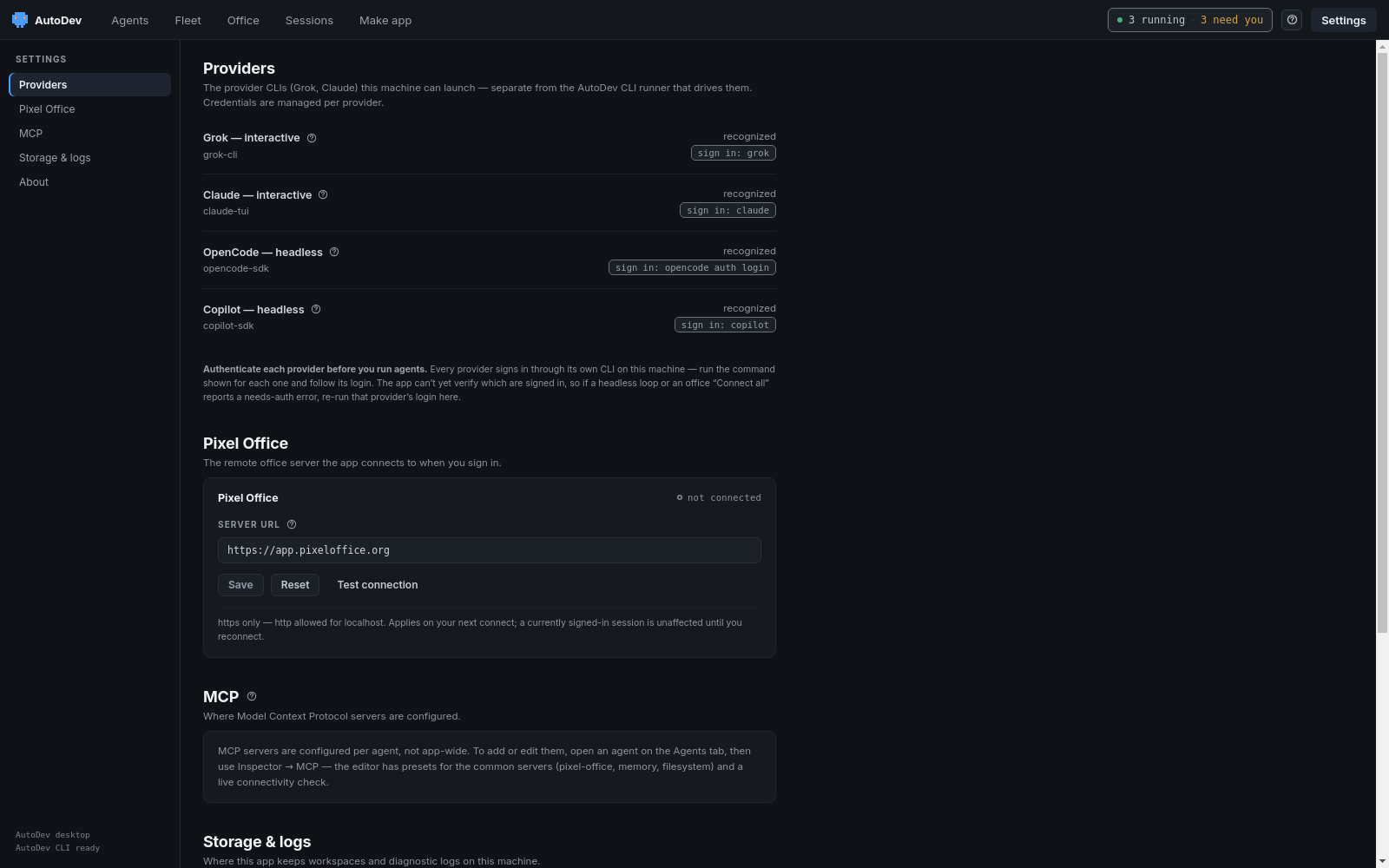Show help for Claude — interactive
The width and height of the screenshot is (1389, 868).
point(323,195)
